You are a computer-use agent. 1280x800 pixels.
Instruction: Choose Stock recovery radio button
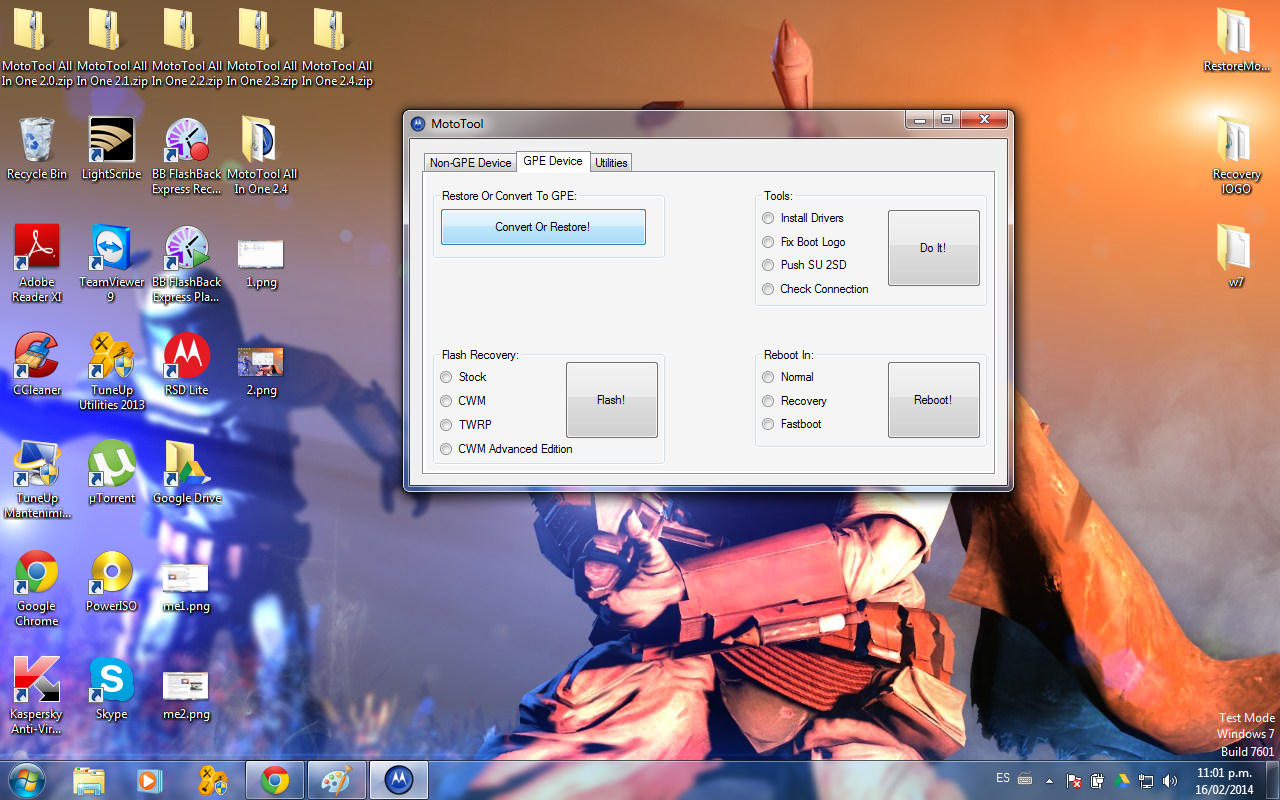[463, 377]
